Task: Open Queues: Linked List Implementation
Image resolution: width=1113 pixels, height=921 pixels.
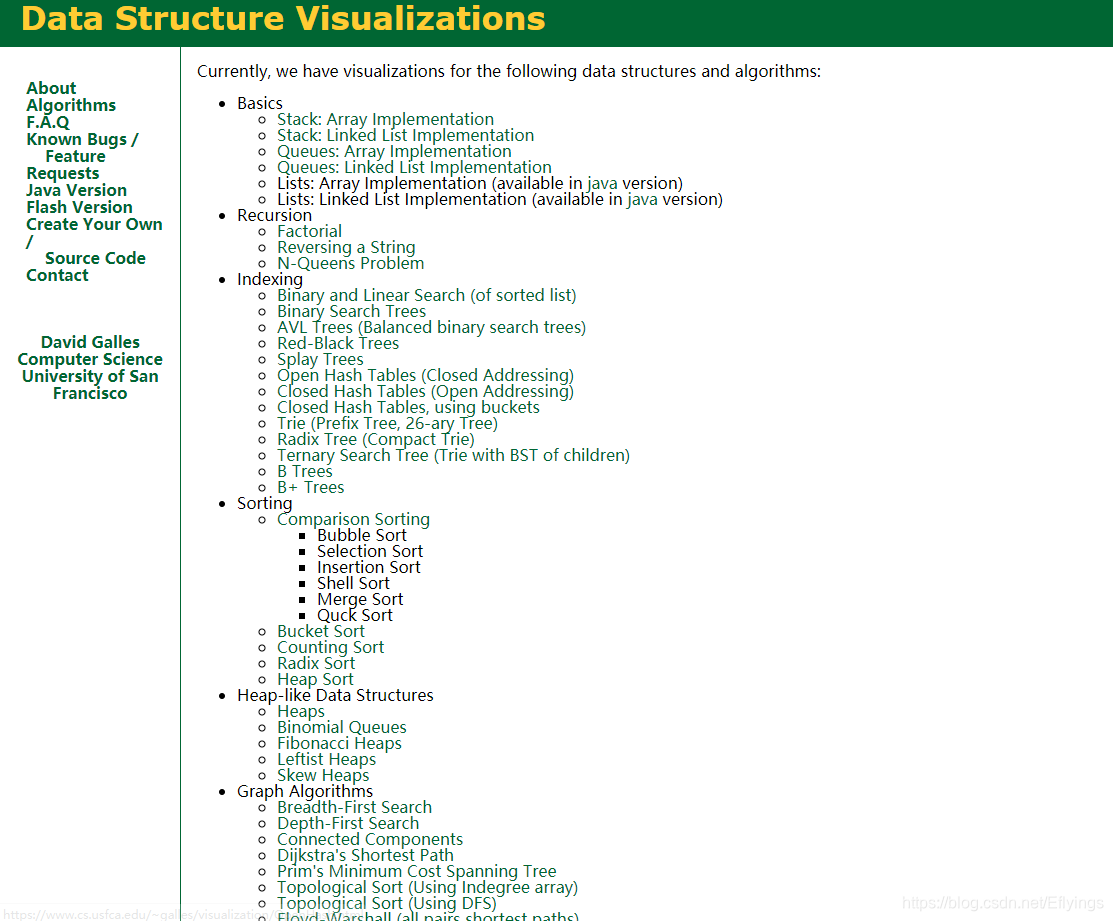Action: pos(414,167)
